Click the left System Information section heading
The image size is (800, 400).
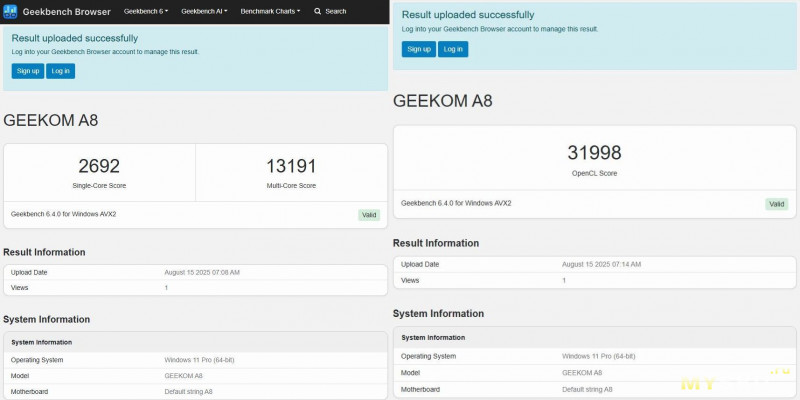[46, 319]
